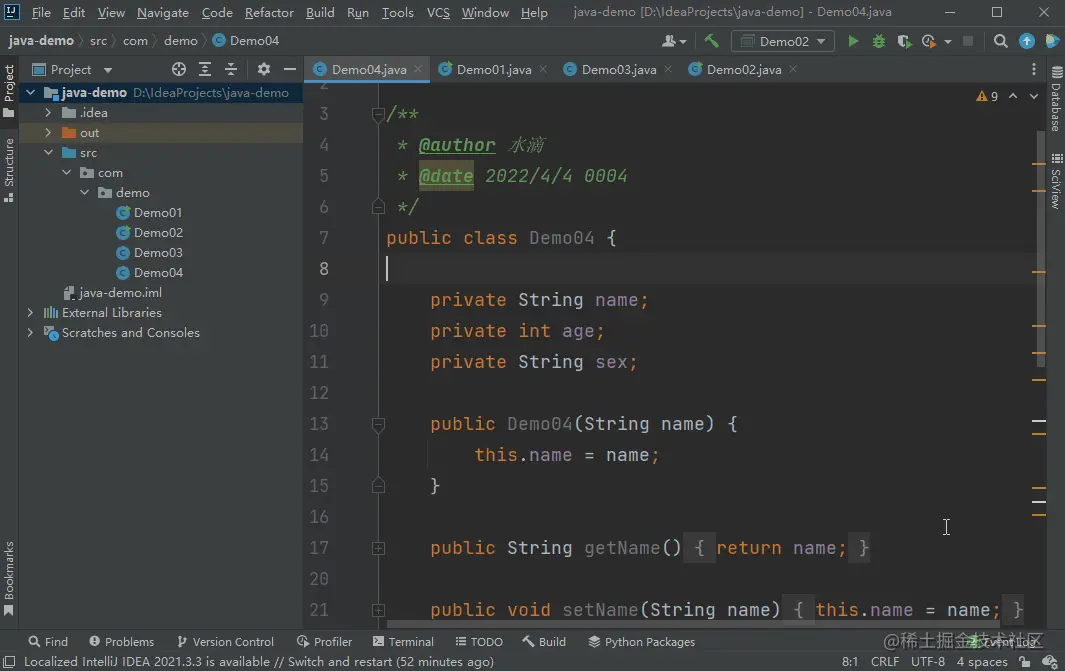This screenshot has height=671, width=1065.
Task: Toggle code fold on the getName method
Action: click(379, 548)
